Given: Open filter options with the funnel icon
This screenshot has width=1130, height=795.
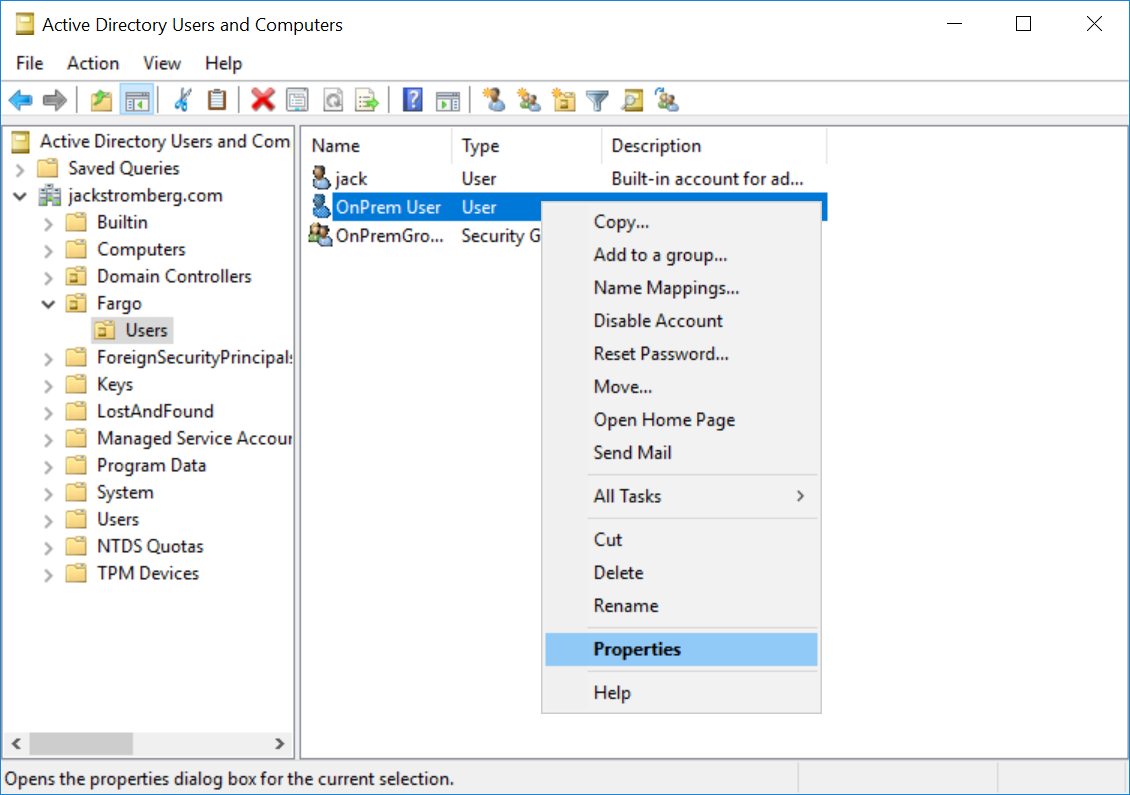Looking at the screenshot, I should point(597,99).
